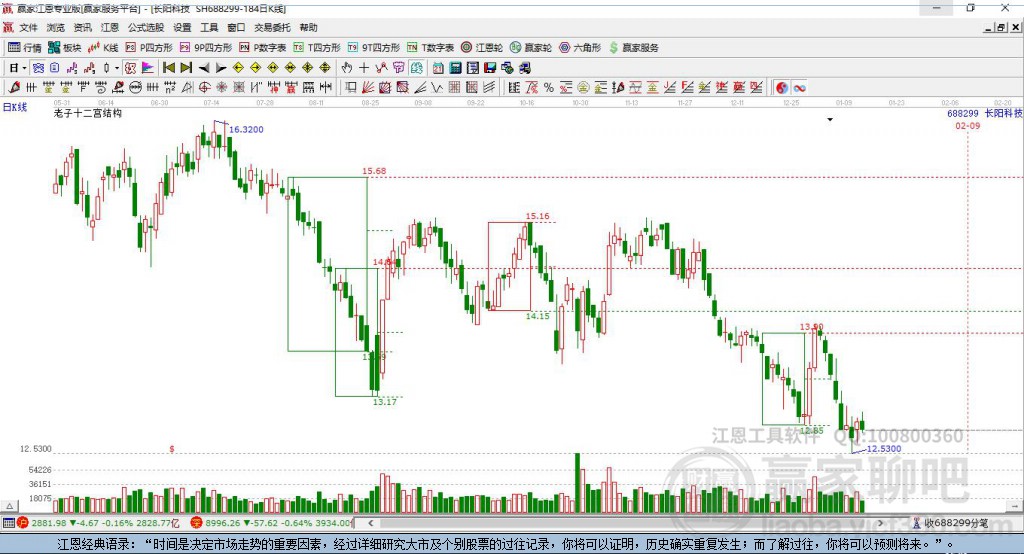Expand the candlestick style dropdown arrow

117,68
